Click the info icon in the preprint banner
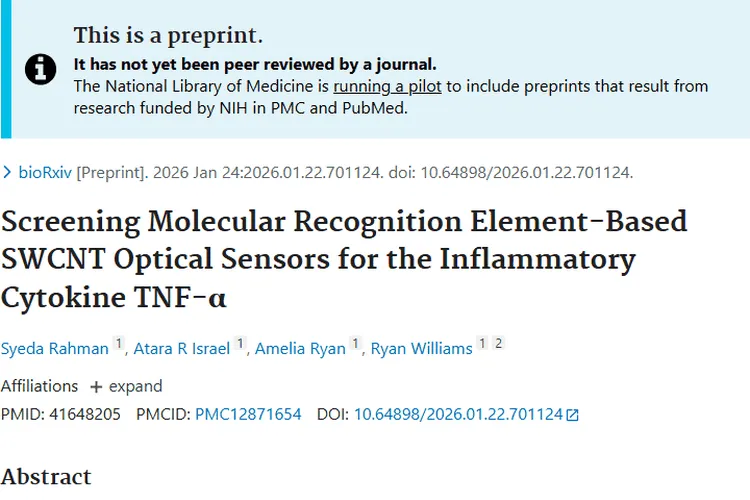This screenshot has height=500, width=750. coord(41,70)
